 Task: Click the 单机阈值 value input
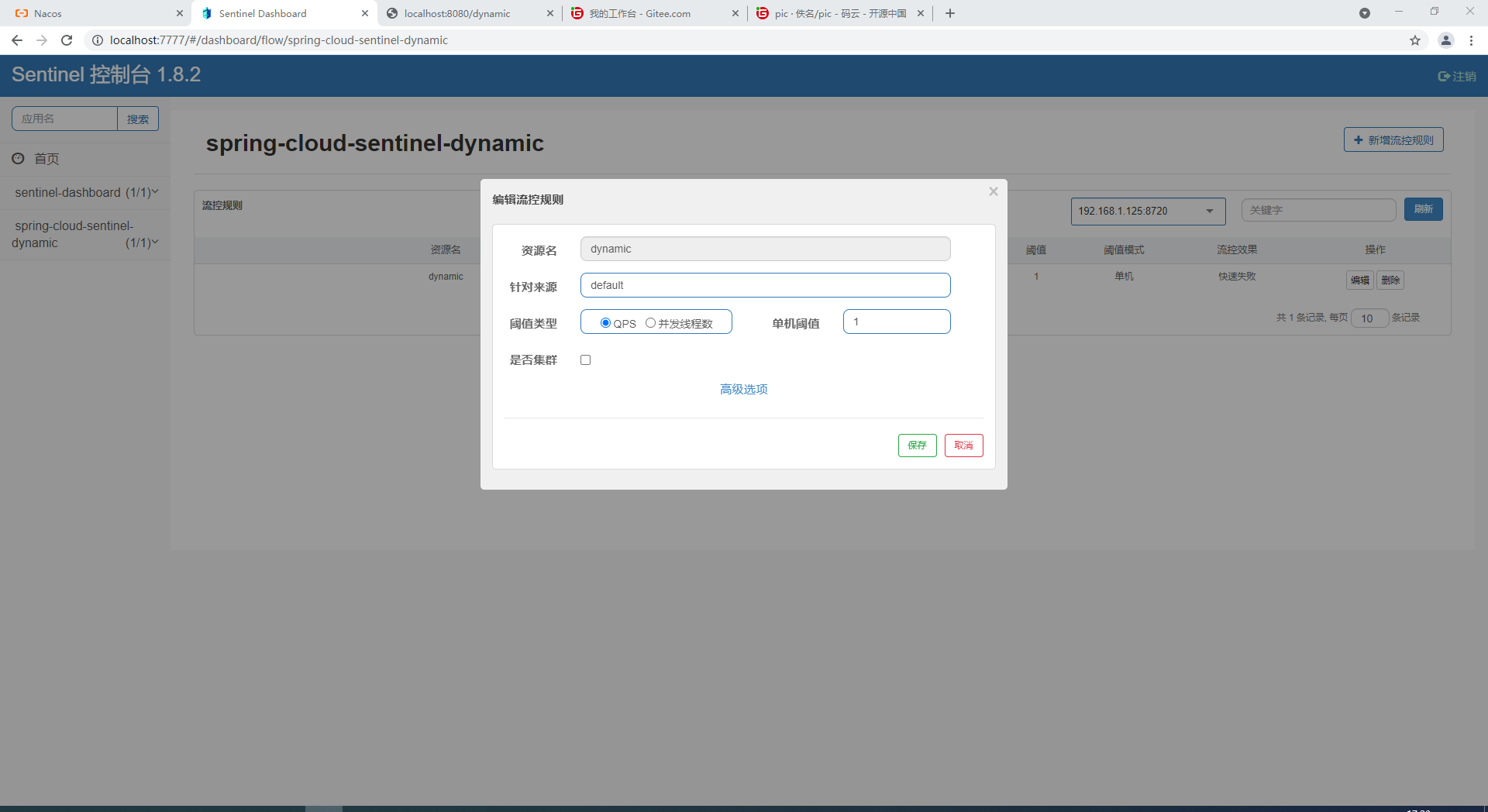897,322
